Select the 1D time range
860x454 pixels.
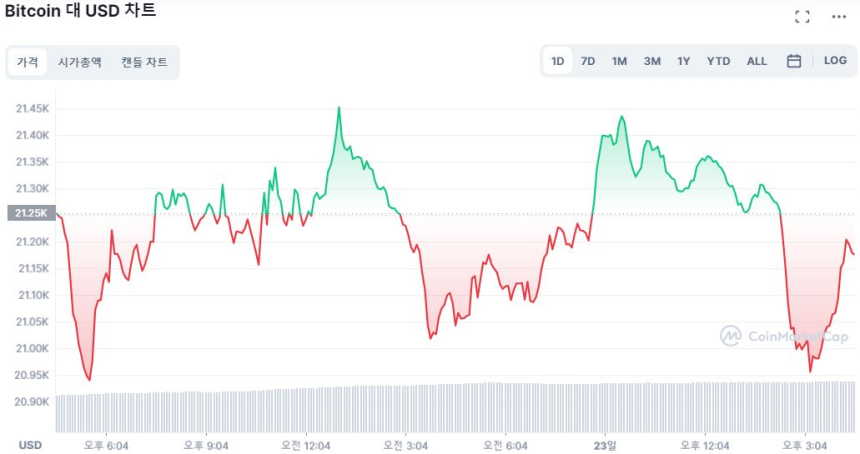click(x=558, y=61)
